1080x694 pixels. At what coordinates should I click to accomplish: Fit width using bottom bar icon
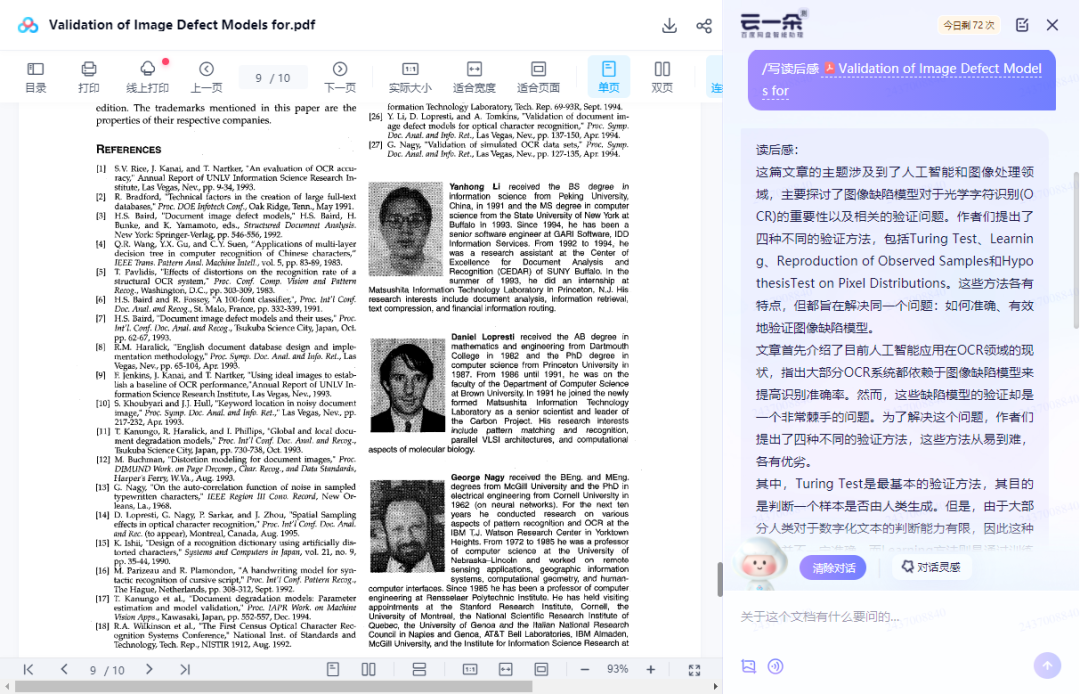(506, 669)
